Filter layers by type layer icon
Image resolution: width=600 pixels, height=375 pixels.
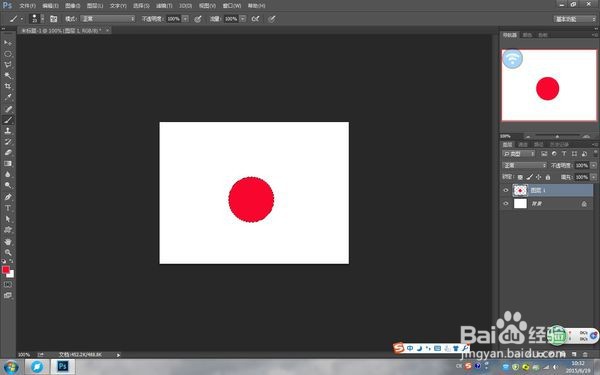coord(564,154)
